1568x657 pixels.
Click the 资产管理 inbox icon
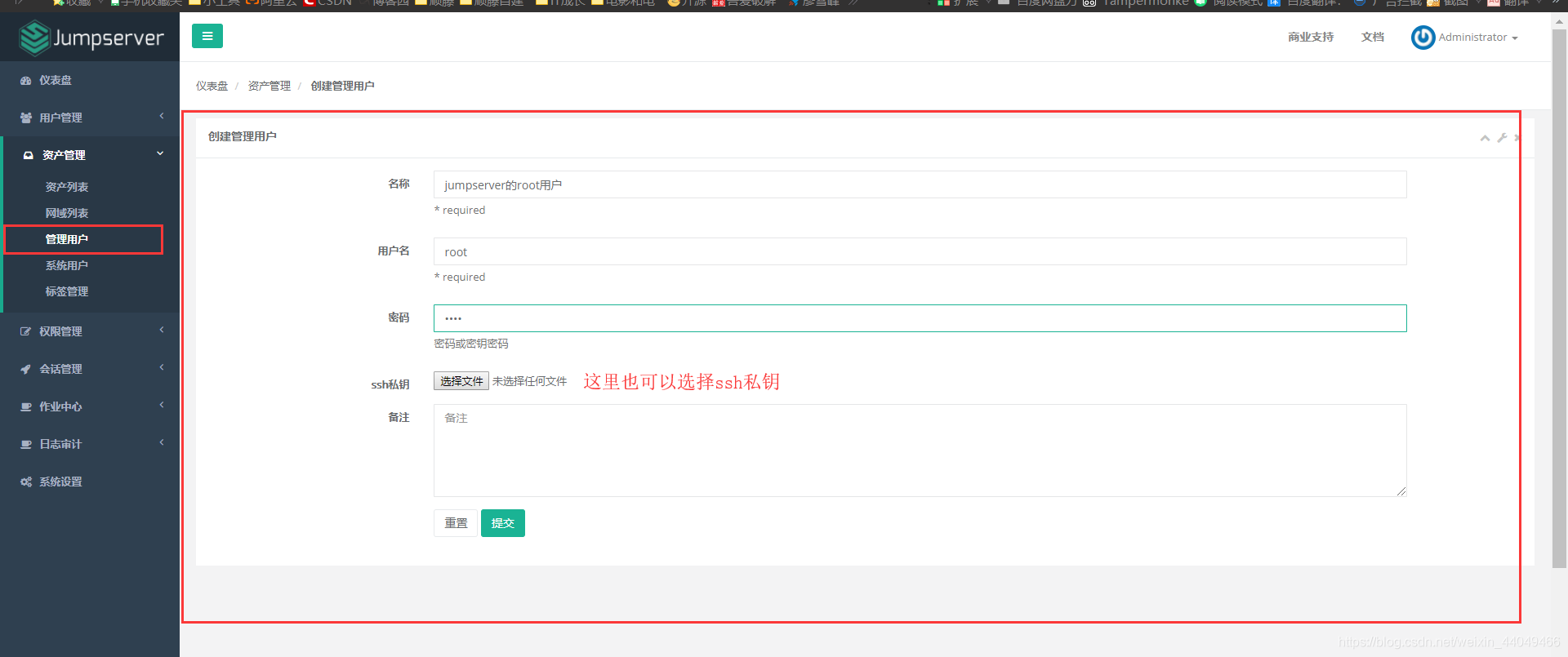tap(29, 155)
